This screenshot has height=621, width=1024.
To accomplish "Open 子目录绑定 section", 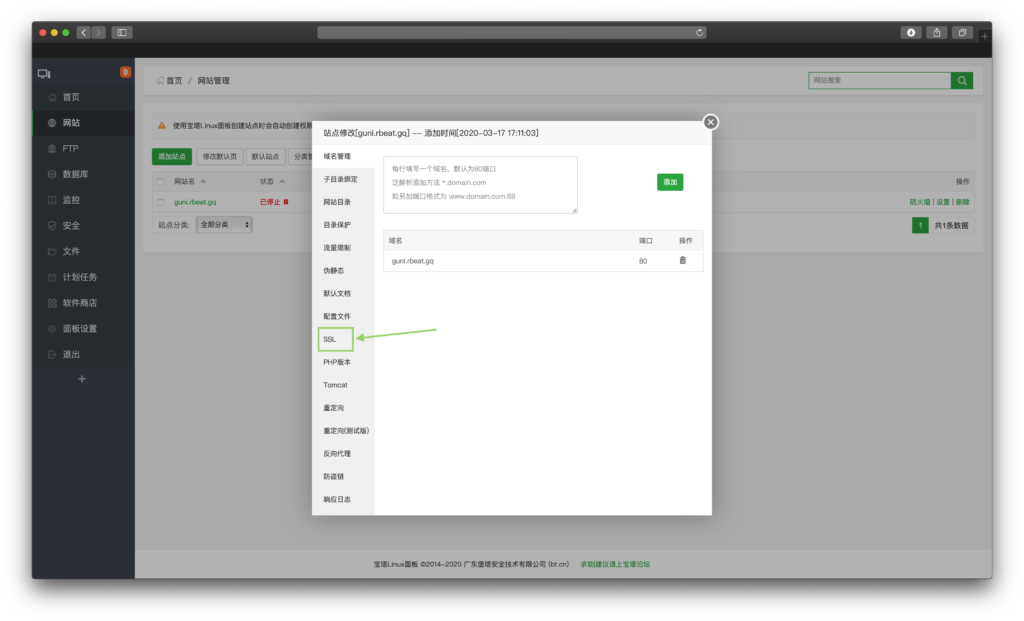I will pos(340,179).
